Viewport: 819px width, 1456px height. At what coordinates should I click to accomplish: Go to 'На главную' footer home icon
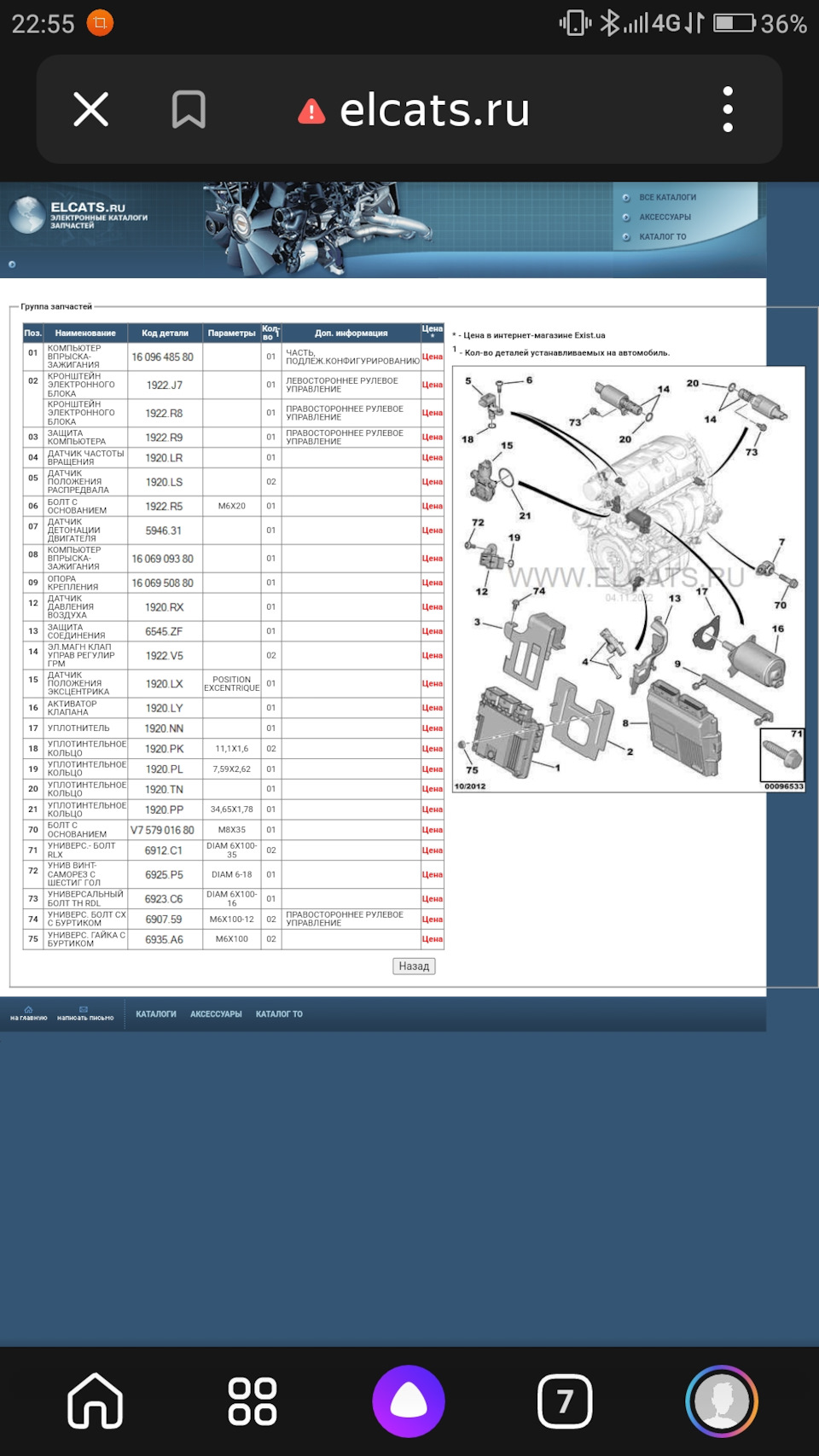[x=28, y=1013]
